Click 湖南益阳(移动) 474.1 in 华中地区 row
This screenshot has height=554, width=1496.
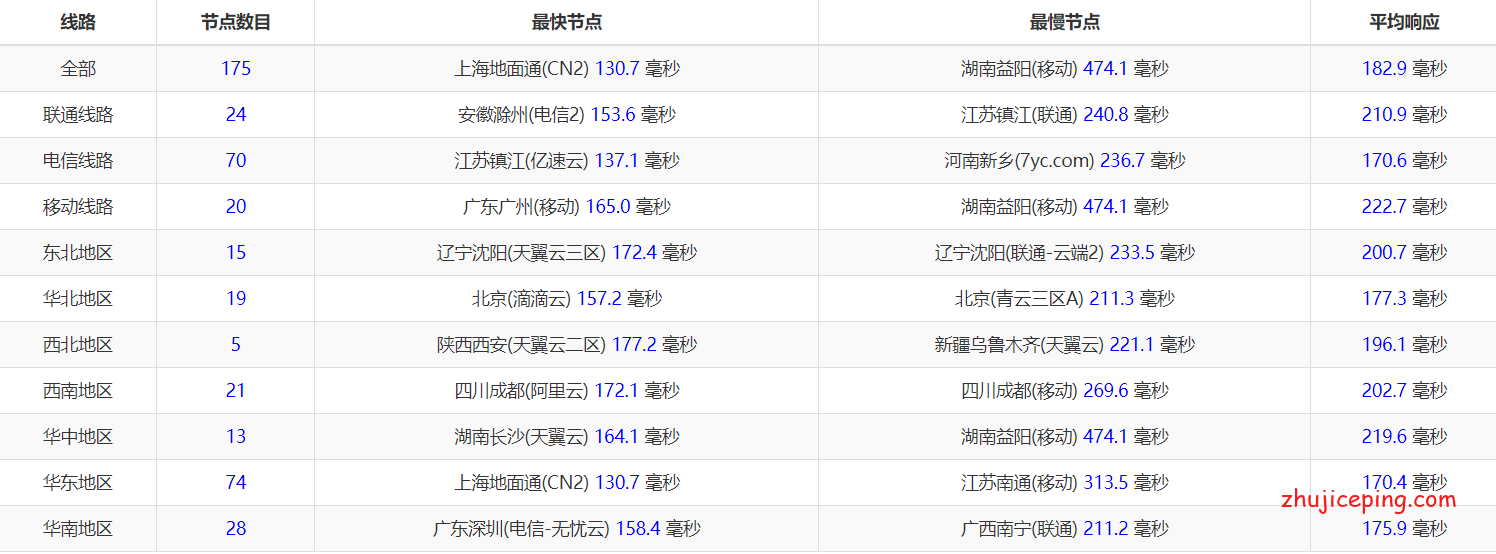[x=1065, y=437]
